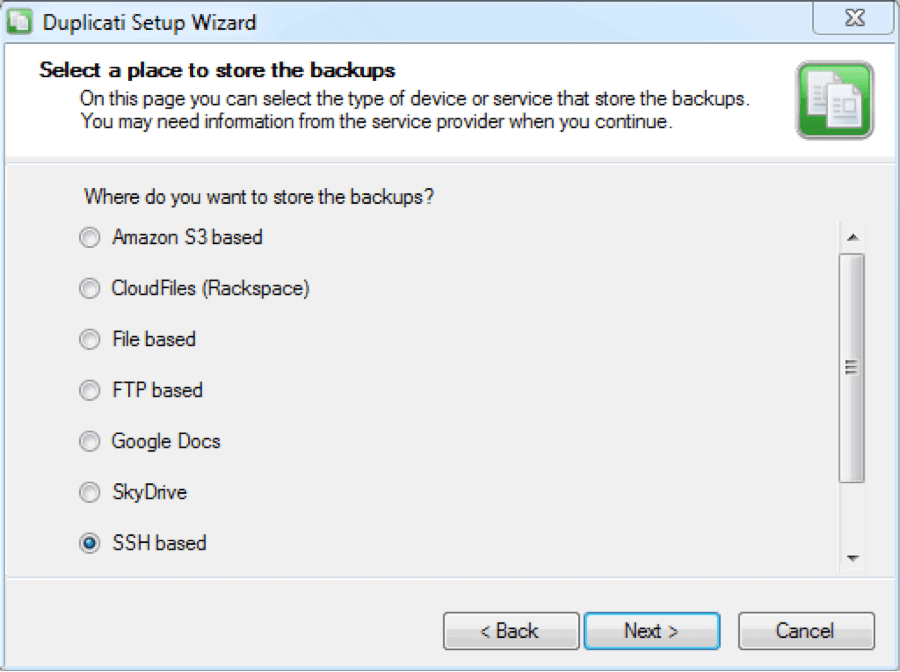Choose CloudFiles (Rackspace) radio button
Viewport: 900px width, 672px height.
coord(90,288)
